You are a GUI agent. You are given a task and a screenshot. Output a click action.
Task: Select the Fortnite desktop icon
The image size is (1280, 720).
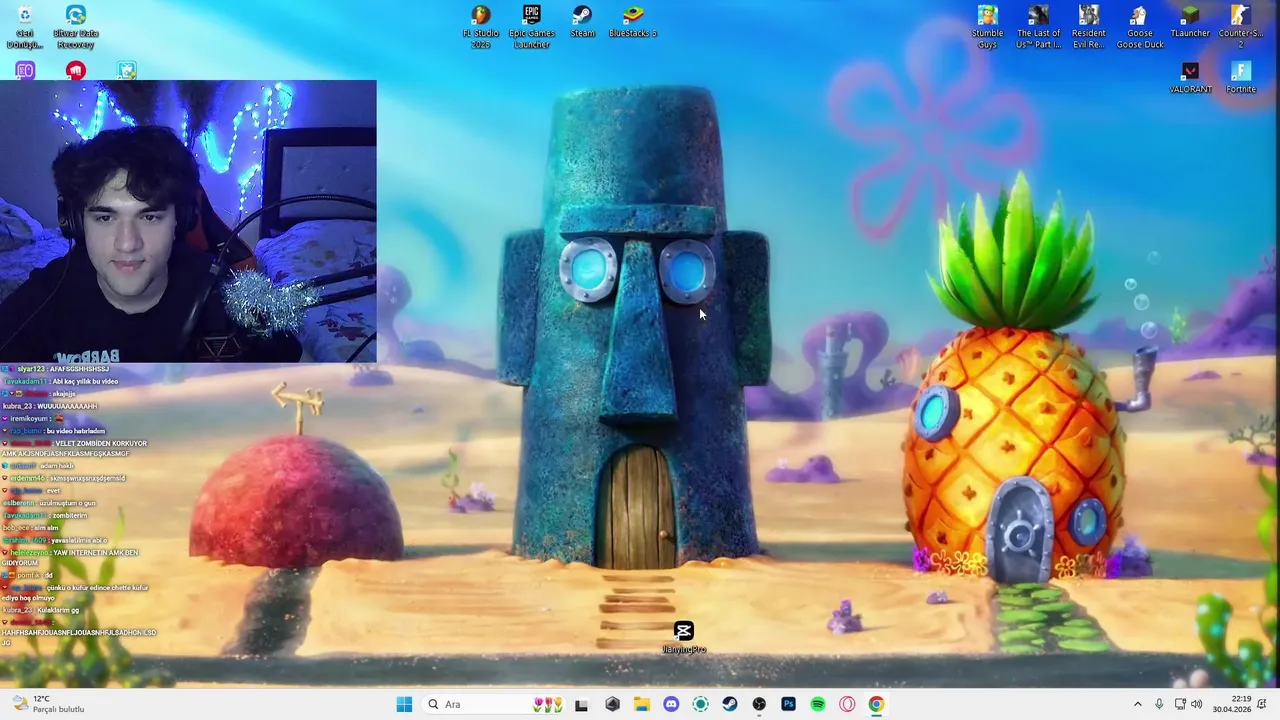(x=1240, y=78)
